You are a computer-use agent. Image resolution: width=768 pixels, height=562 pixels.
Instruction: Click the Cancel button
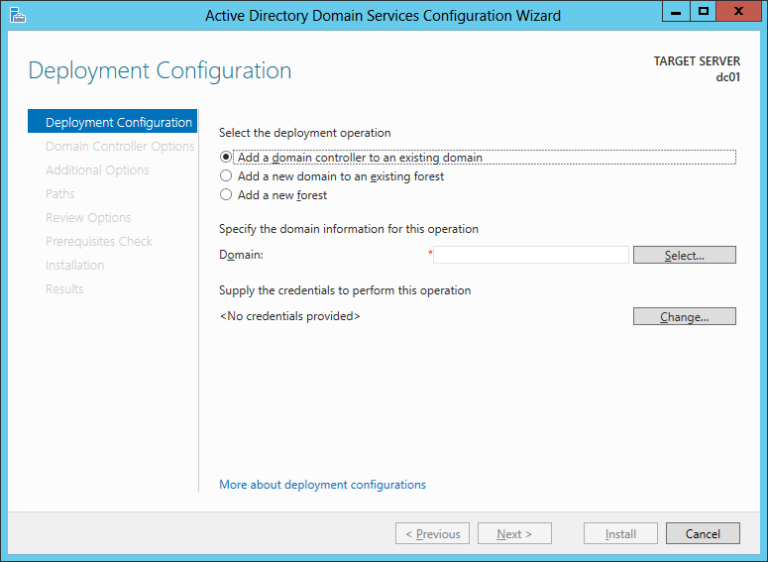[x=702, y=534]
